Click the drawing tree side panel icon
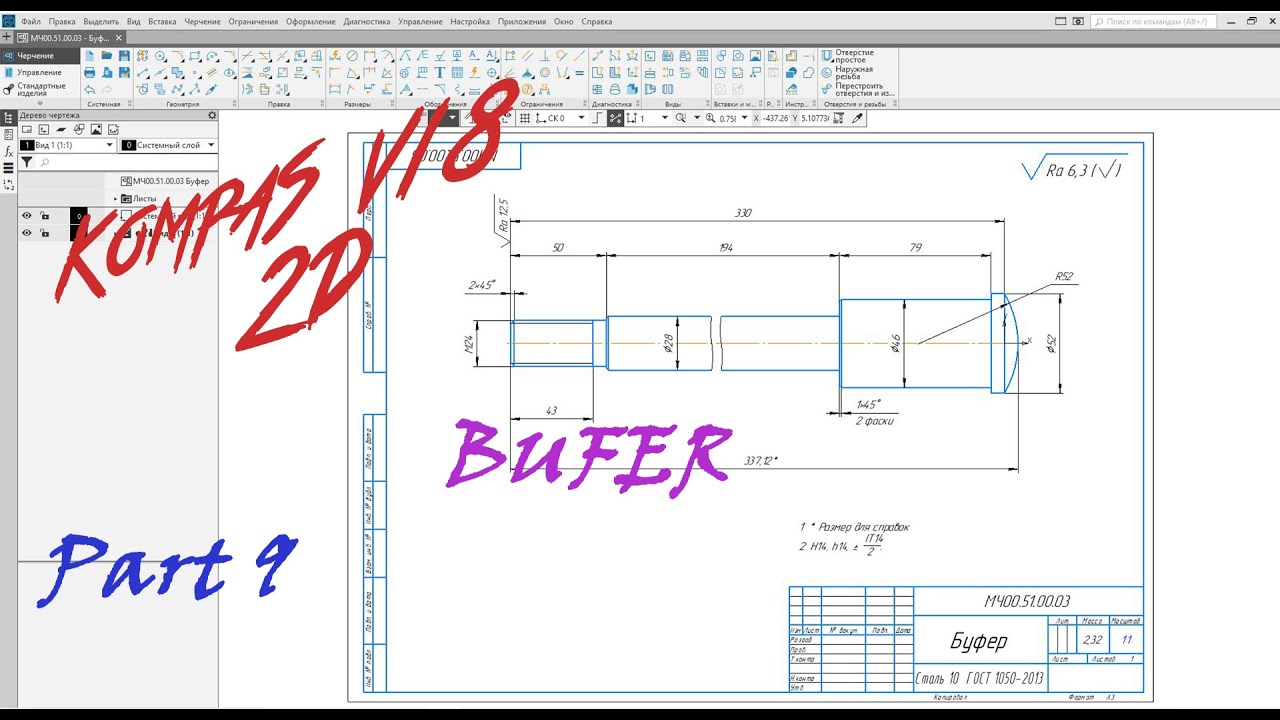Viewport: 1280px width, 720px height. (8, 118)
